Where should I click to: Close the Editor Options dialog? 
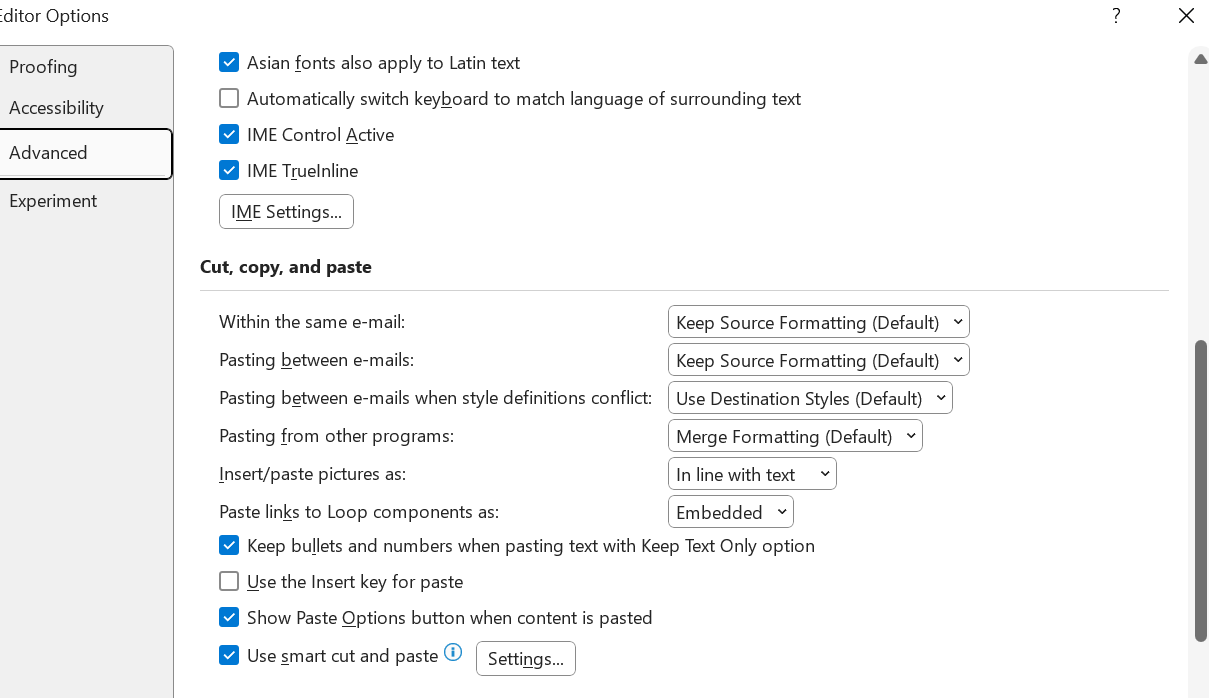1186,16
